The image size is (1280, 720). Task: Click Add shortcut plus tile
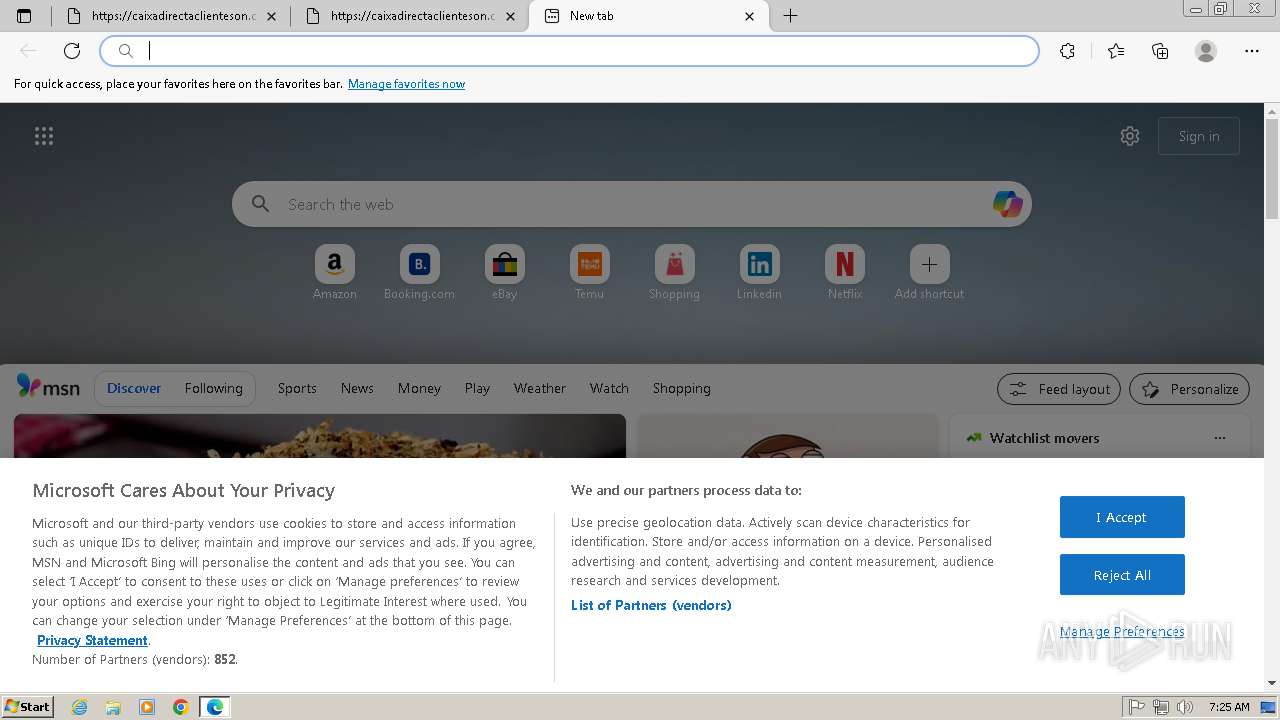coord(929,273)
